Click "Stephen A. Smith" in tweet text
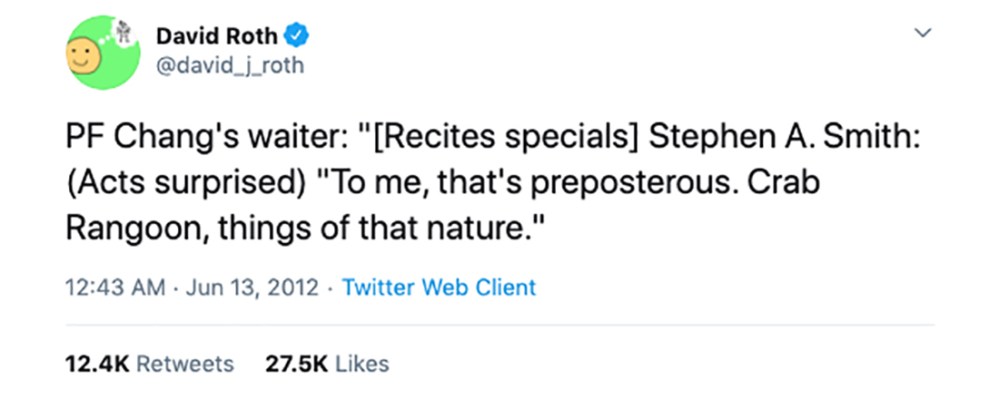The image size is (999, 399). pos(779,140)
